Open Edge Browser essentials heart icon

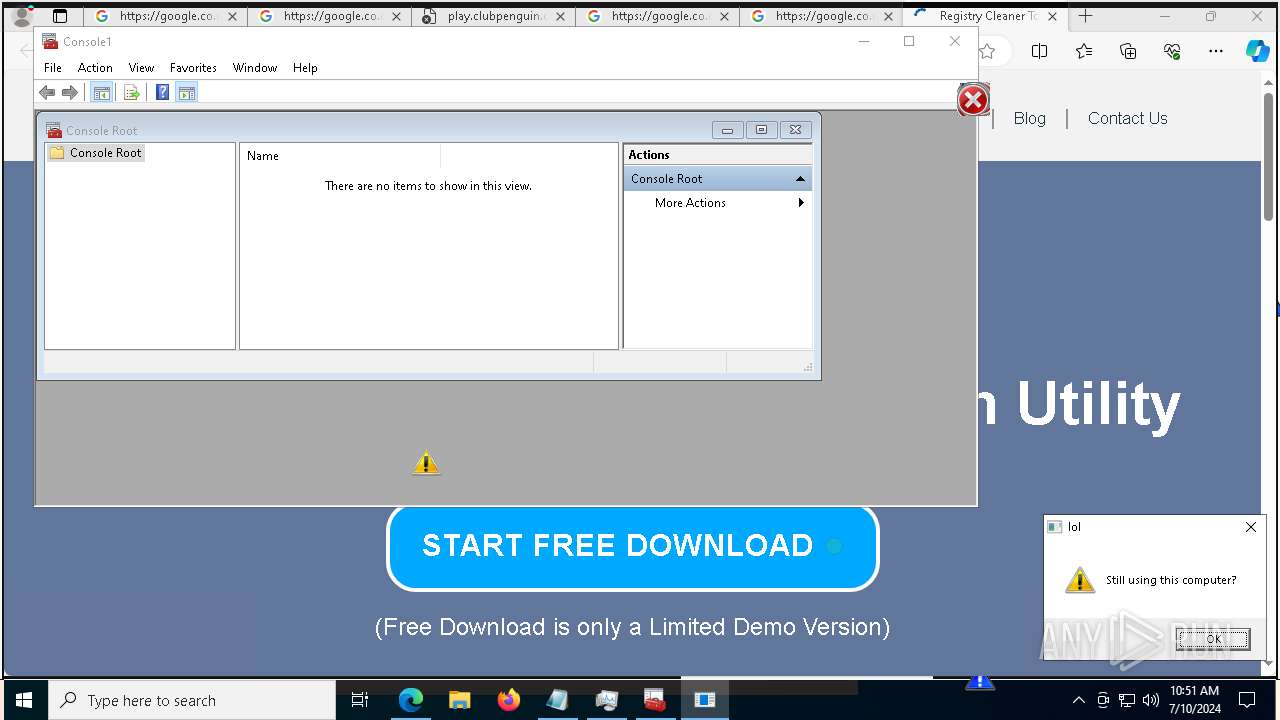tap(1172, 52)
